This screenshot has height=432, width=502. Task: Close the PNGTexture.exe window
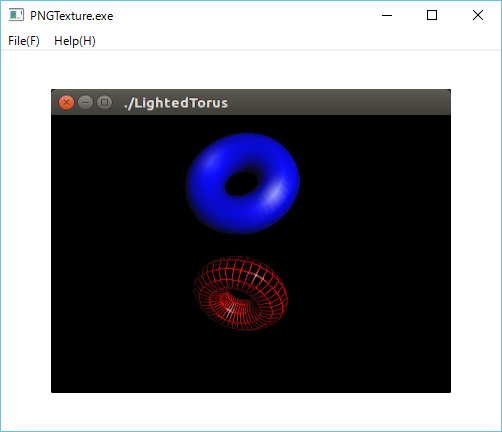pyautogui.click(x=478, y=15)
